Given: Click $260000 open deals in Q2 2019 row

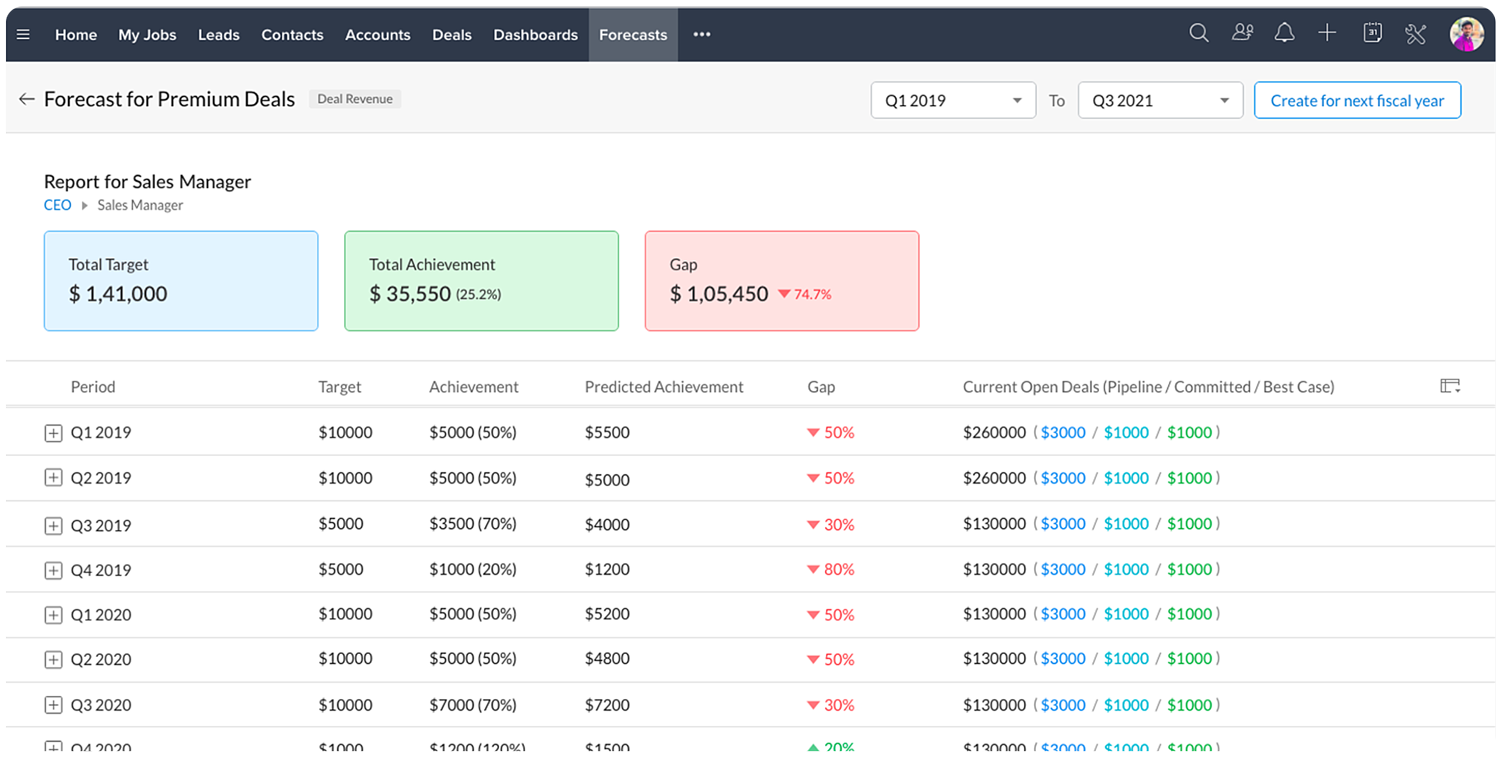Looking at the screenshot, I should tap(995, 478).
